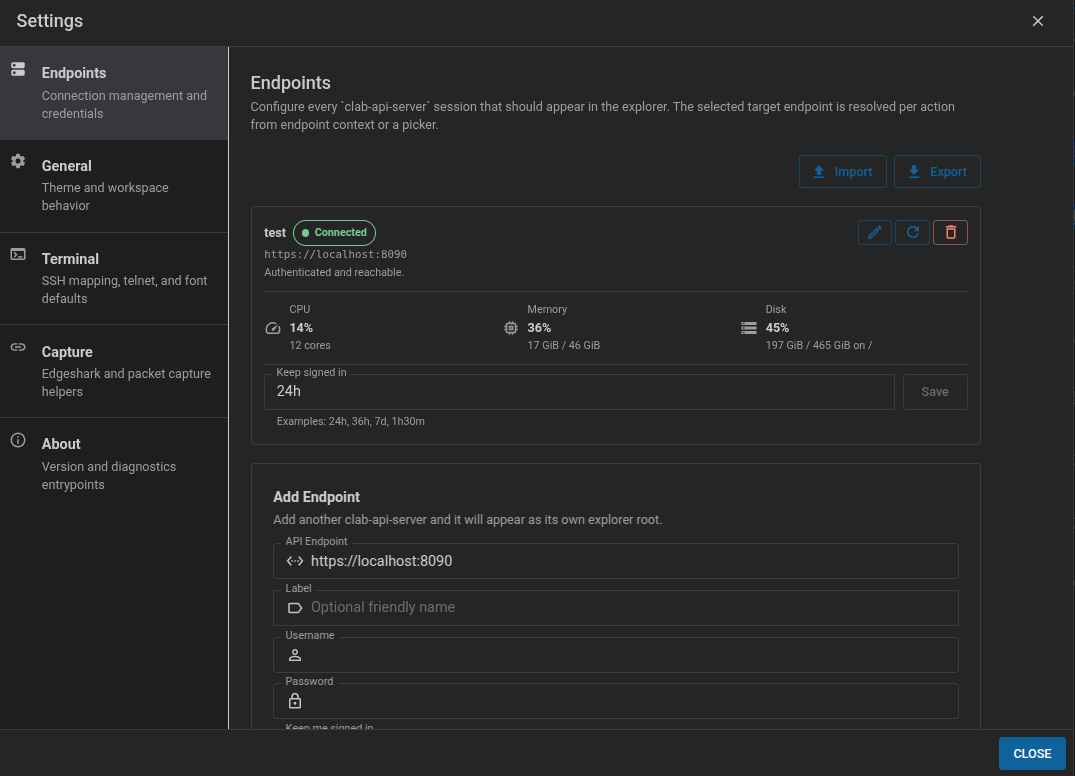Viewport: 1075px width, 776px height.
Task: Open the General settings section
Action: pyautogui.click(x=114, y=186)
